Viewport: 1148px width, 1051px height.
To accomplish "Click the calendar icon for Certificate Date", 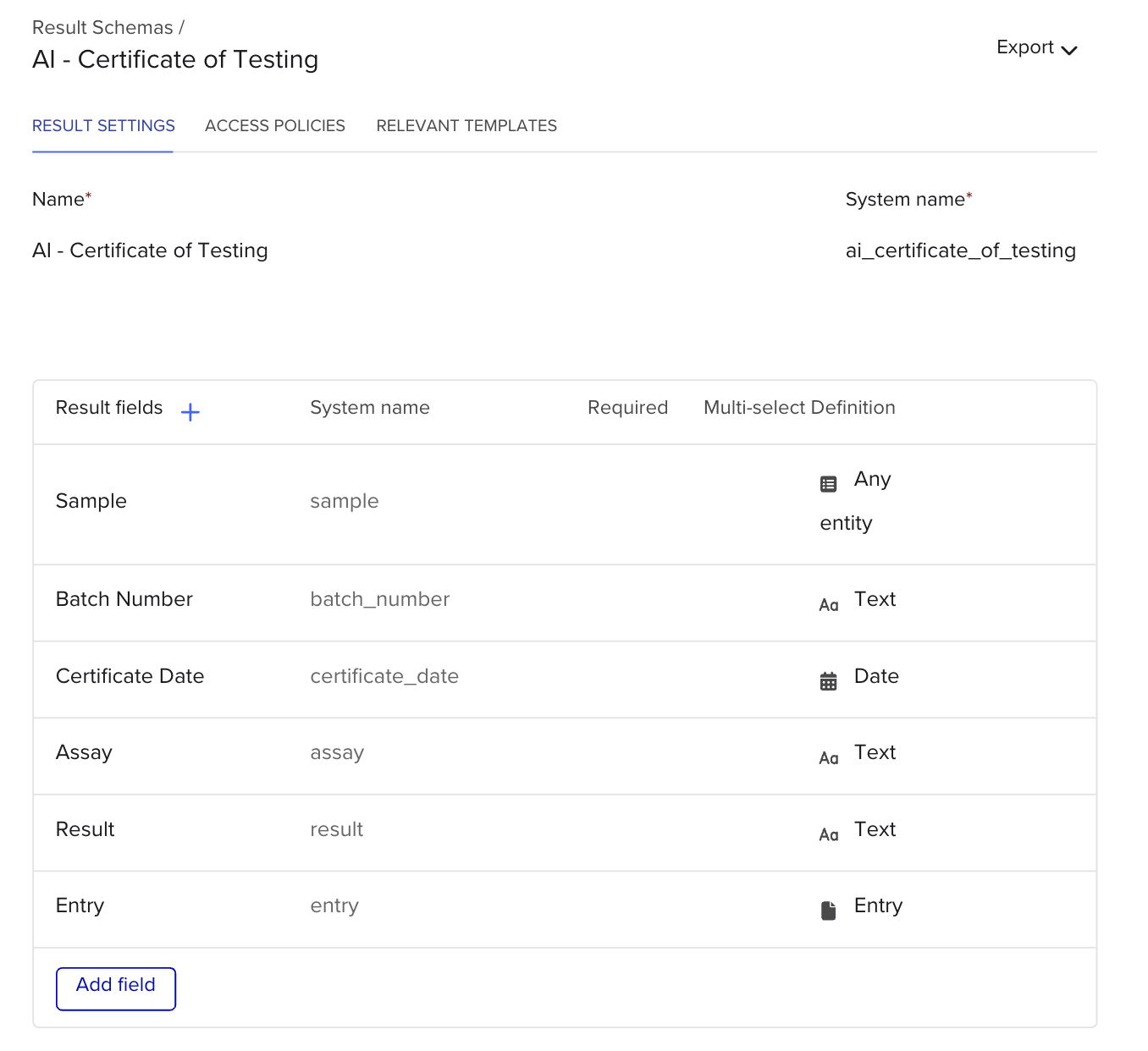I will tap(828, 681).
